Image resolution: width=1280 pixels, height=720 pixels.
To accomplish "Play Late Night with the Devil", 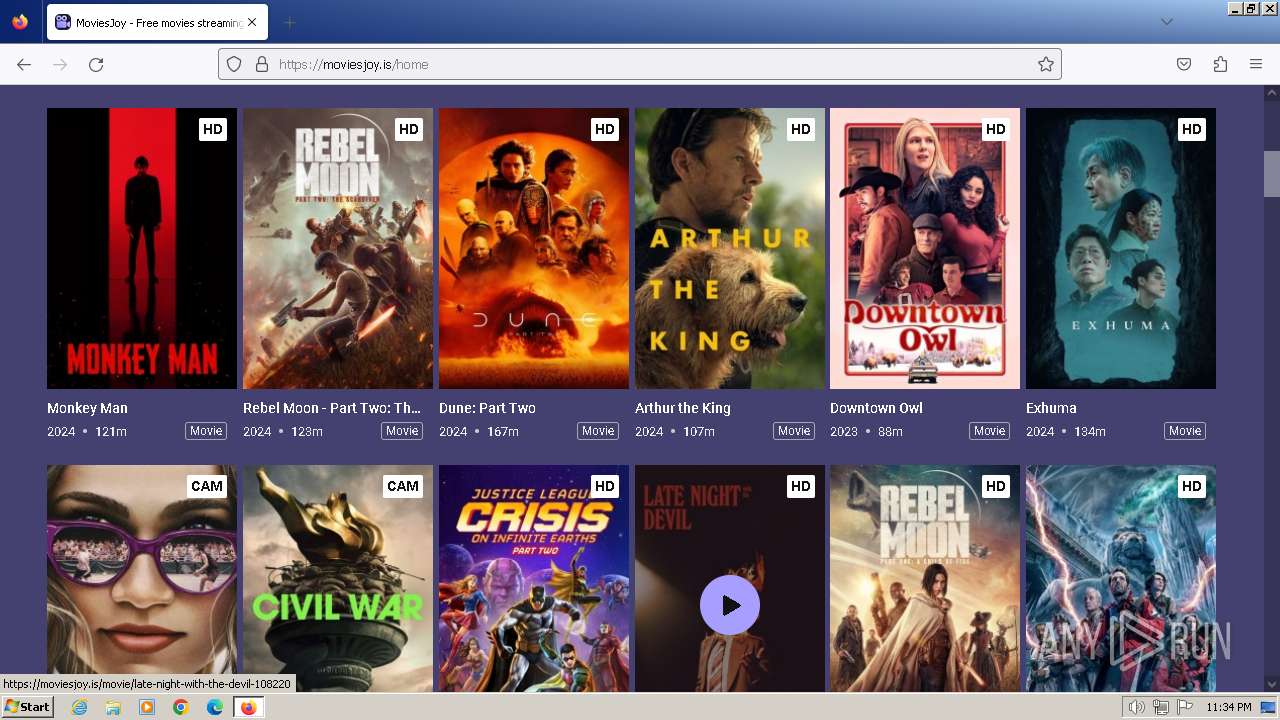I will coord(730,605).
